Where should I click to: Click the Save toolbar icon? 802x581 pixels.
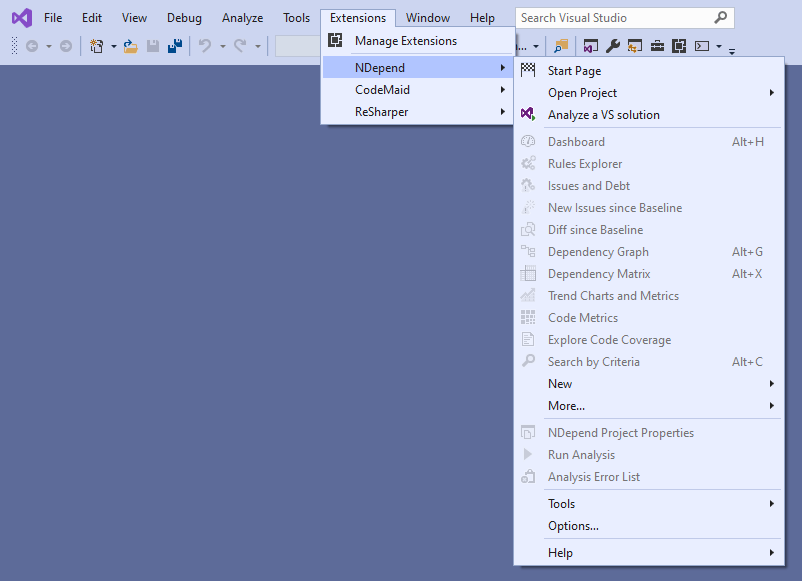[152, 47]
